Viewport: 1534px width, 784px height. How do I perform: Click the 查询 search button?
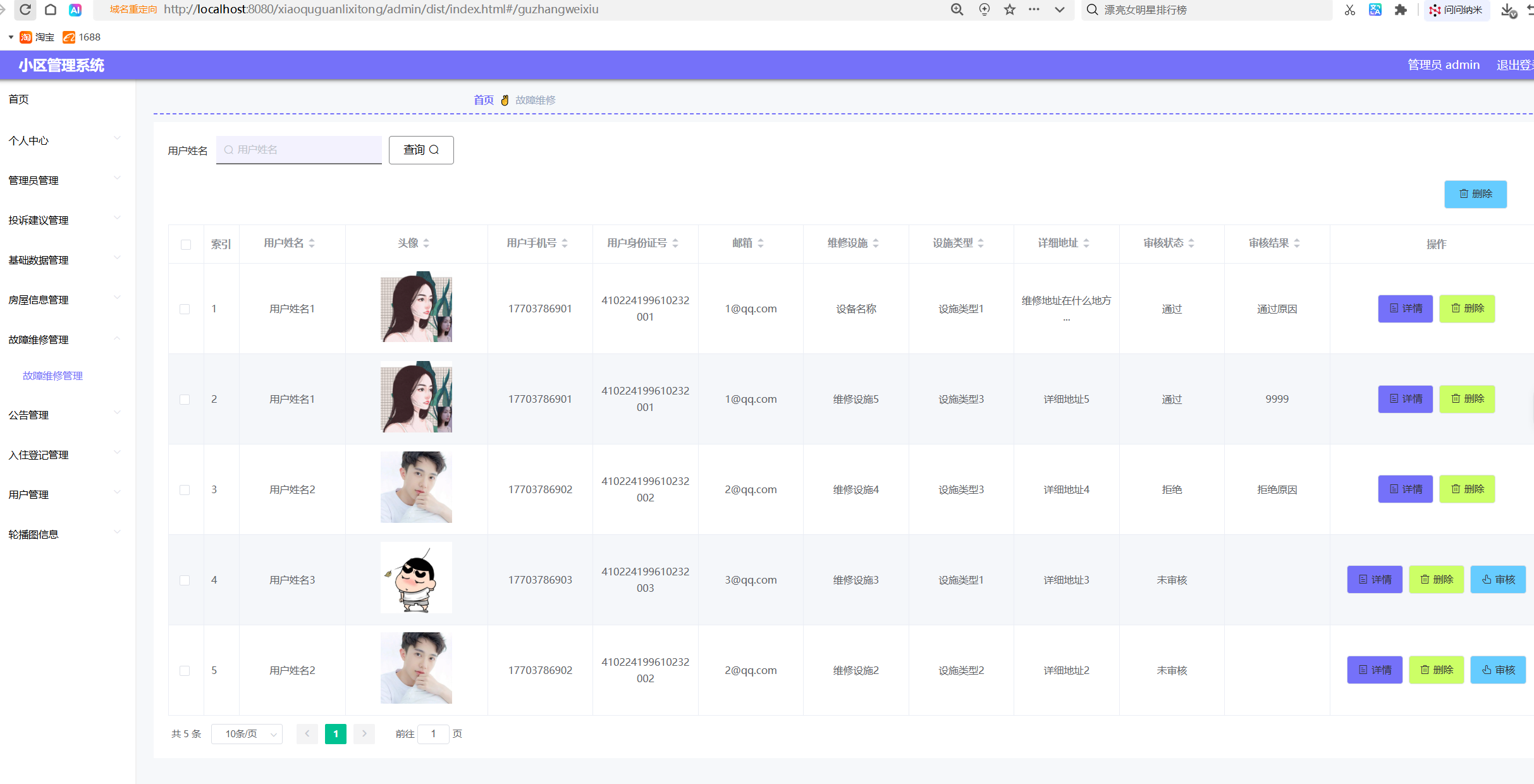[421, 150]
